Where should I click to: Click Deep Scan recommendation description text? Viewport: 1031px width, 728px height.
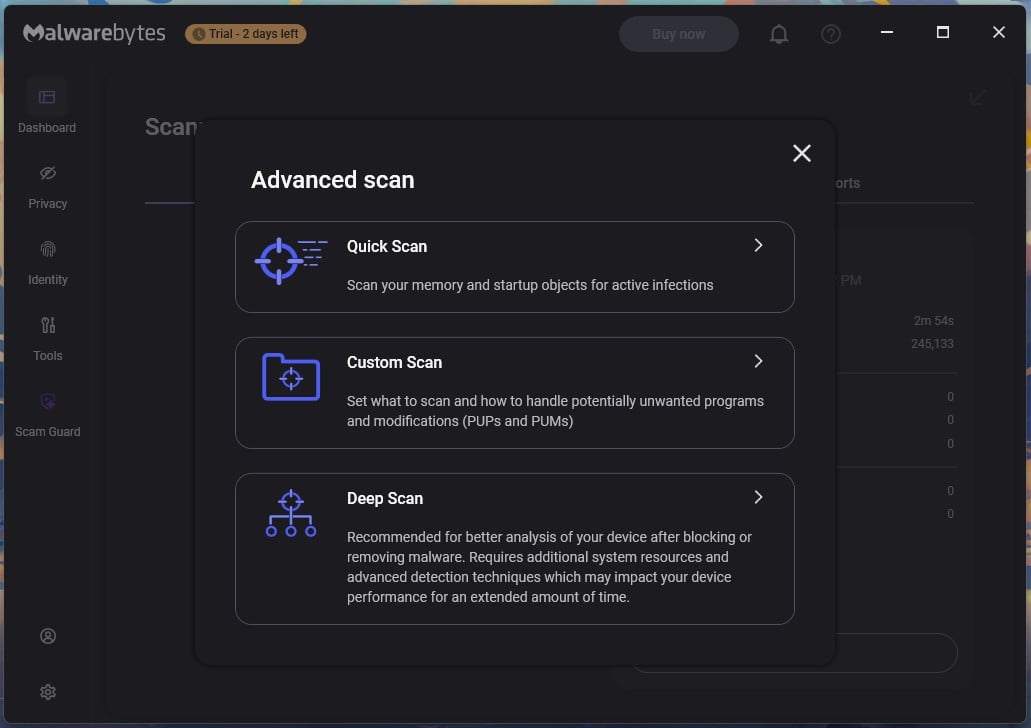click(549, 567)
